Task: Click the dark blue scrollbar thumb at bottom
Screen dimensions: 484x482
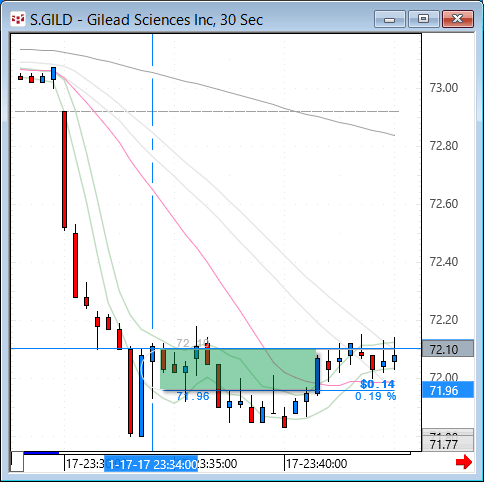Action: click(x=41, y=453)
